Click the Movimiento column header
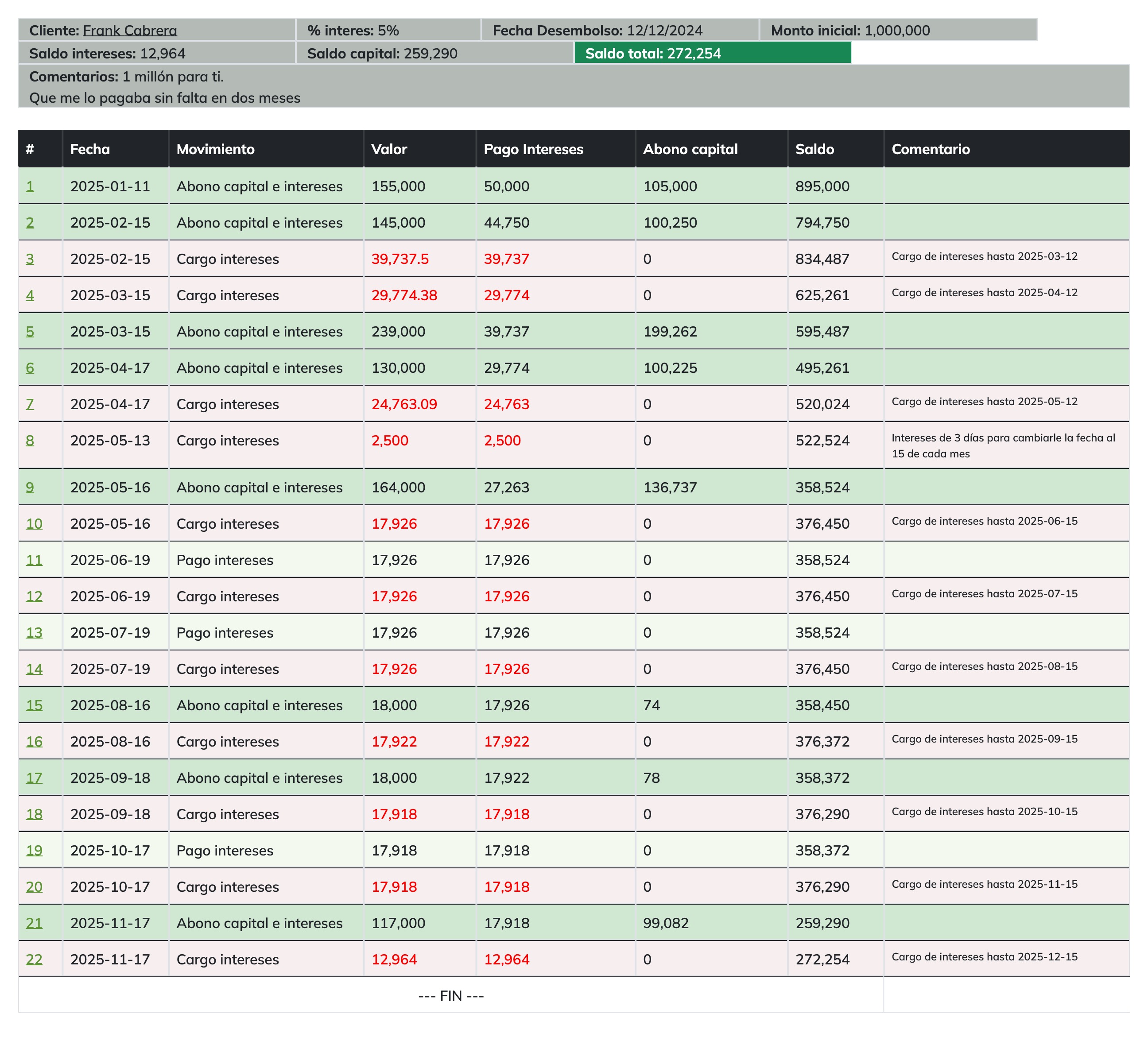Screen dimensions: 1148x1045 click(x=215, y=149)
